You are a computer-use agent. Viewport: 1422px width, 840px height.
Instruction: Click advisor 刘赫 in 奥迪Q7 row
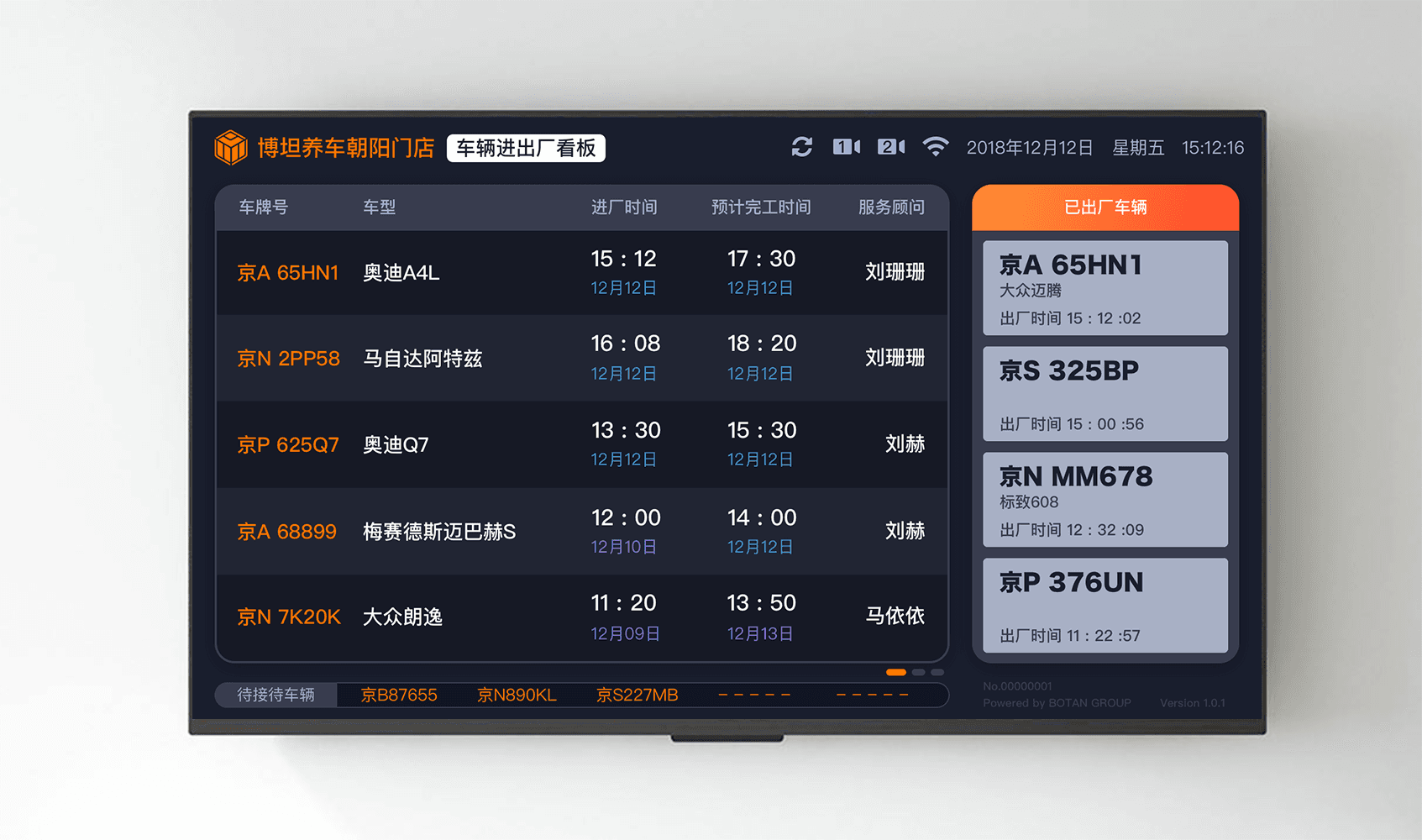coord(905,444)
